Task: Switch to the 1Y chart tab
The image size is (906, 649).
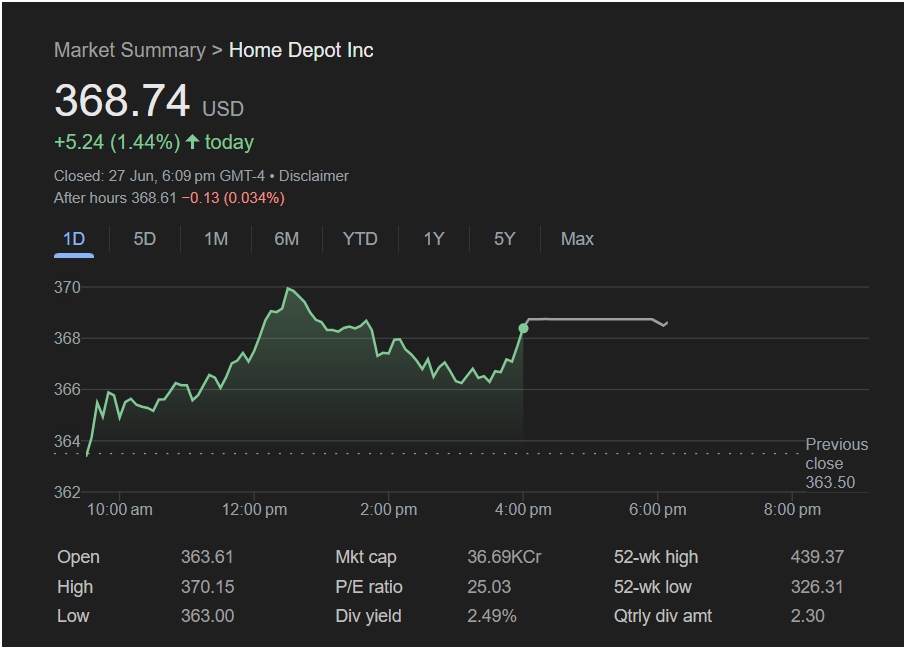Action: pos(434,239)
